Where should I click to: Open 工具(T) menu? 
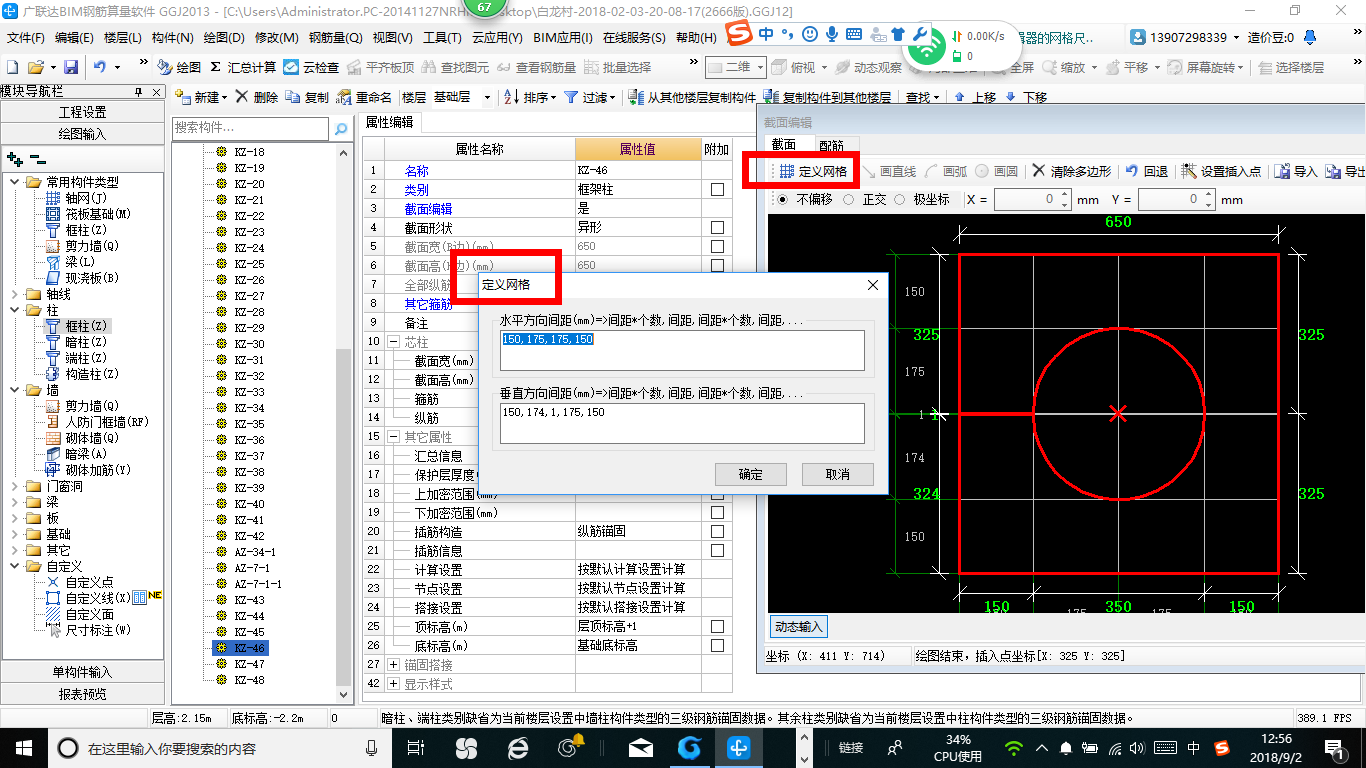442,37
